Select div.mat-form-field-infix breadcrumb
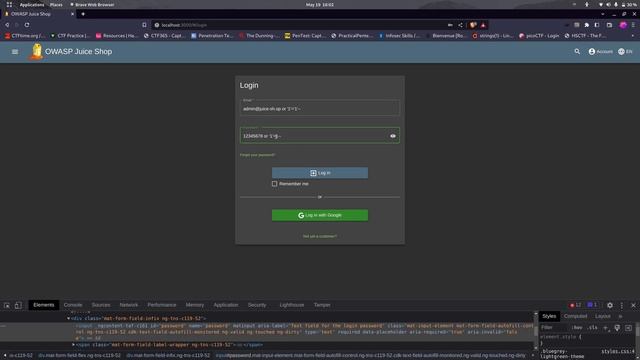Viewport: 640px width, 360px height. 168,356
